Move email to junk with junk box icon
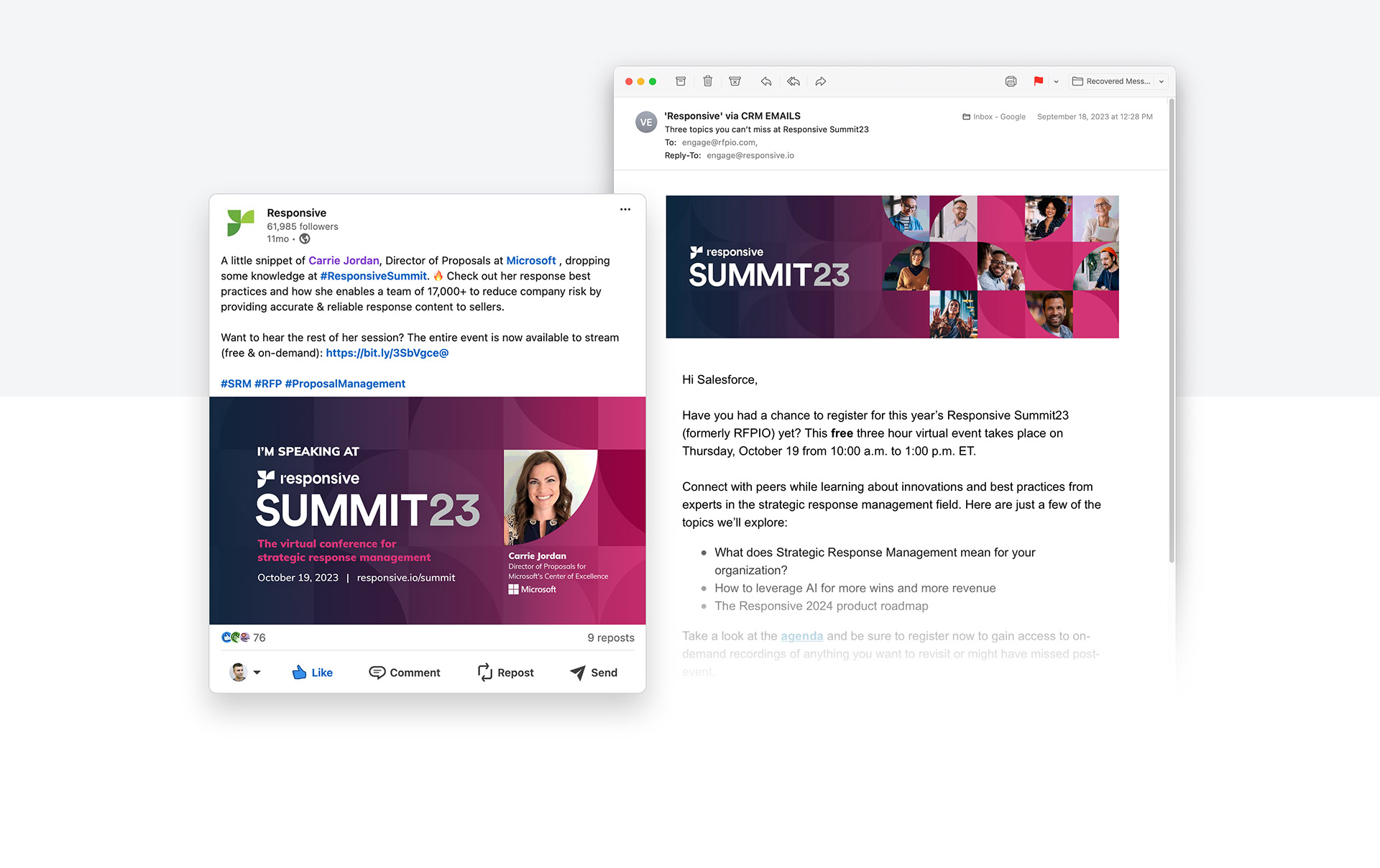The width and height of the screenshot is (1380, 868). point(735,81)
